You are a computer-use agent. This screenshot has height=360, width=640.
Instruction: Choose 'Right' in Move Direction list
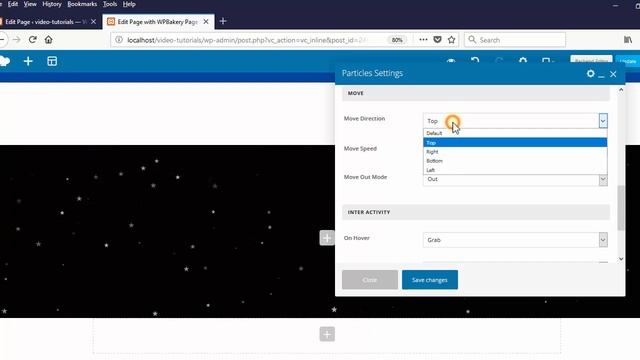[515, 152]
